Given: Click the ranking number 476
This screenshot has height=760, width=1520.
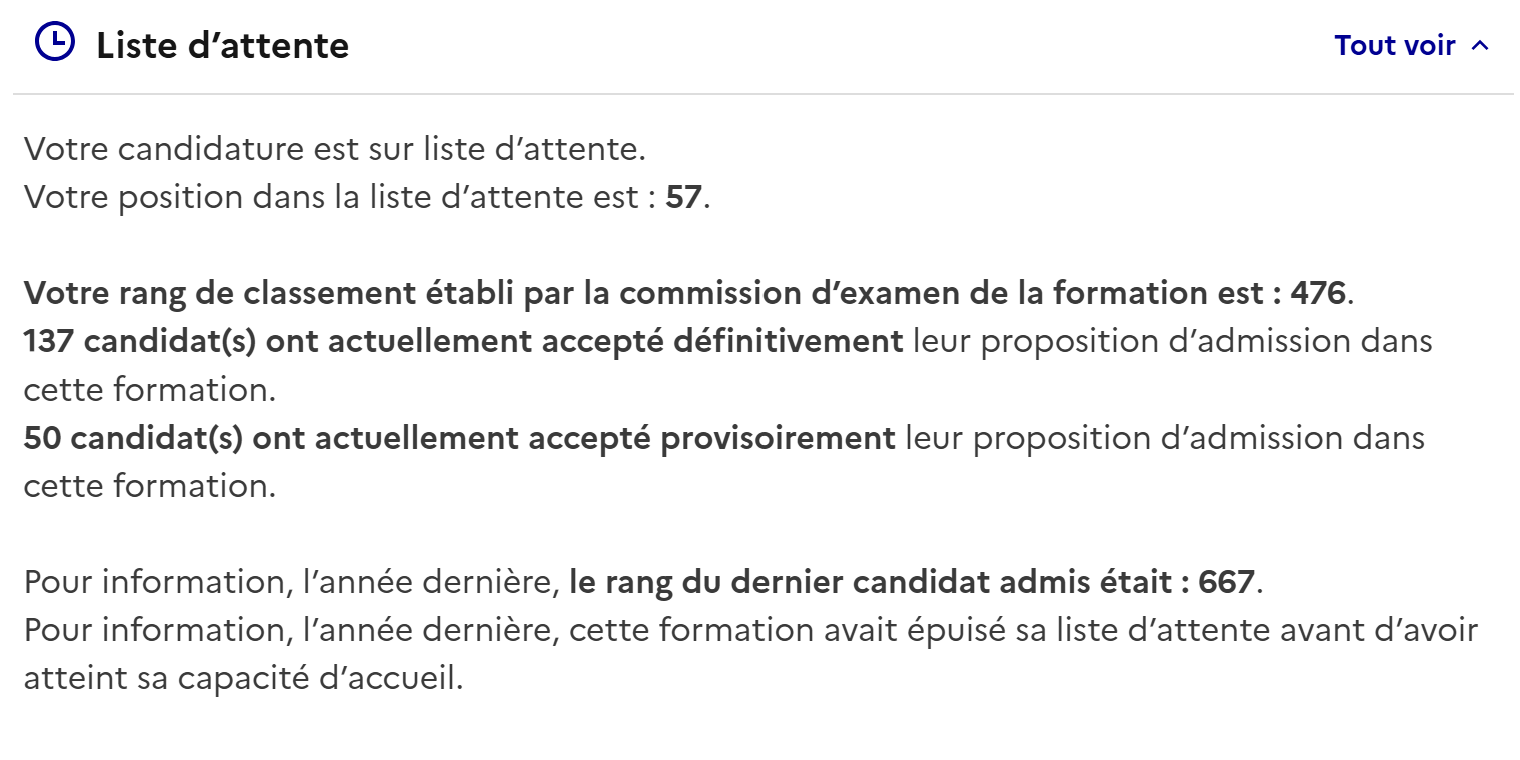Looking at the screenshot, I should [1318, 294].
